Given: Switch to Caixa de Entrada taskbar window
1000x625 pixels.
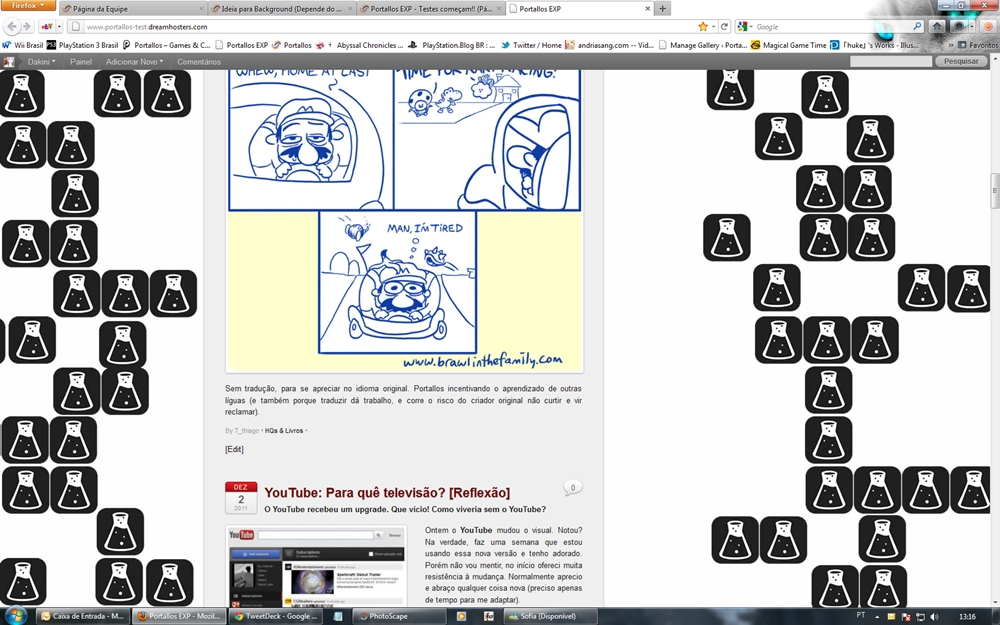Looking at the screenshot, I should (82, 616).
